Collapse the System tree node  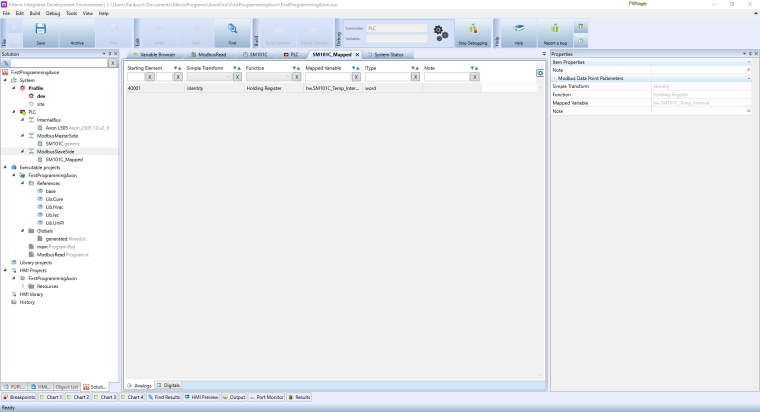click(x=6, y=80)
